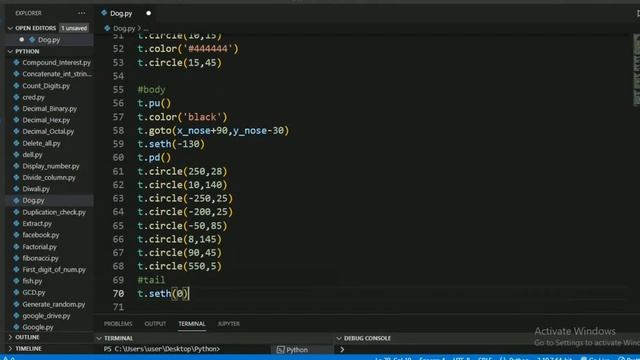This screenshot has height=360, width=640.
Task: Click the terminal PS prompt line
Action: pos(162,349)
